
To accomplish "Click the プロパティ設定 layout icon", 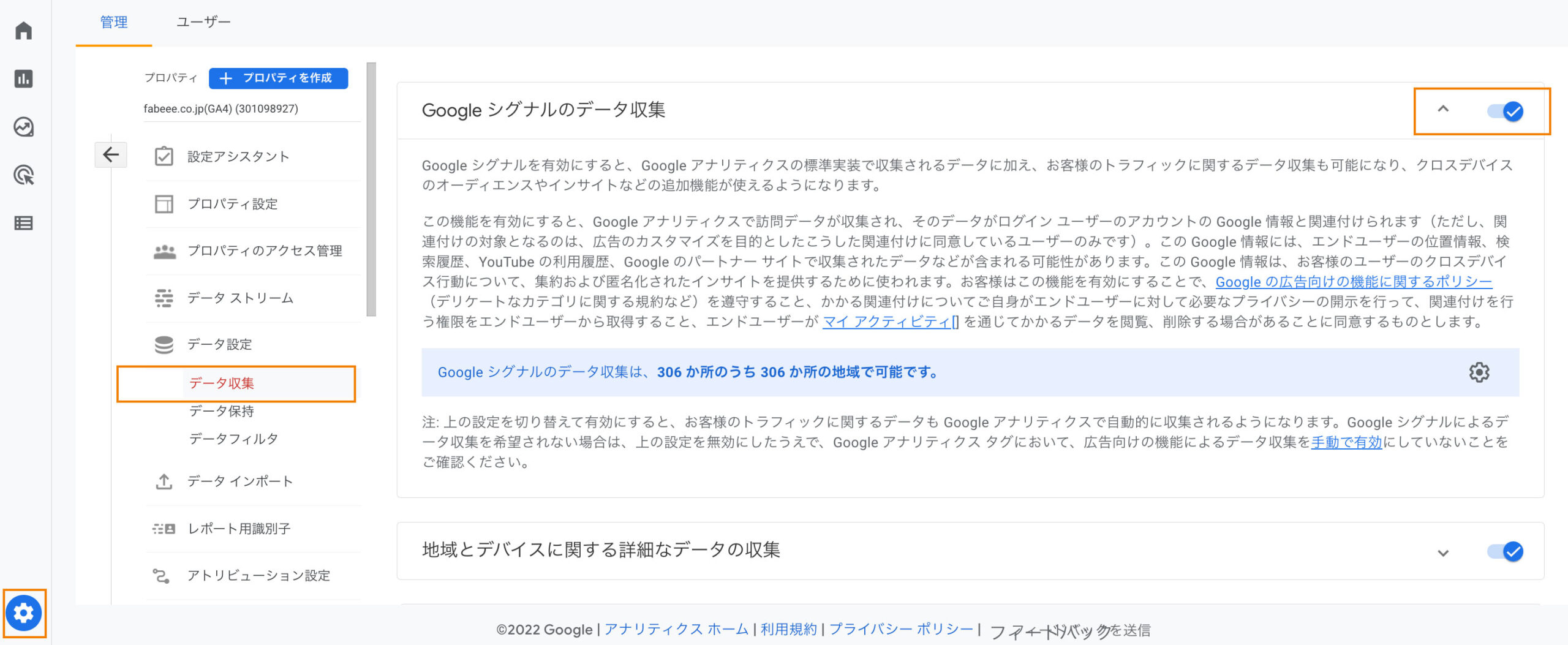I will point(164,203).
